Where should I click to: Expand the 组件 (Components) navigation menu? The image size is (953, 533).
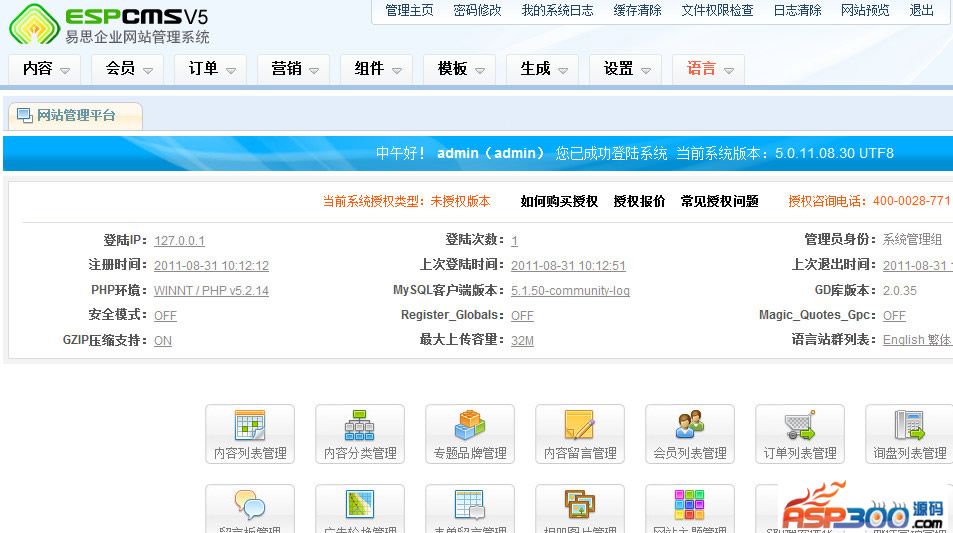(377, 69)
